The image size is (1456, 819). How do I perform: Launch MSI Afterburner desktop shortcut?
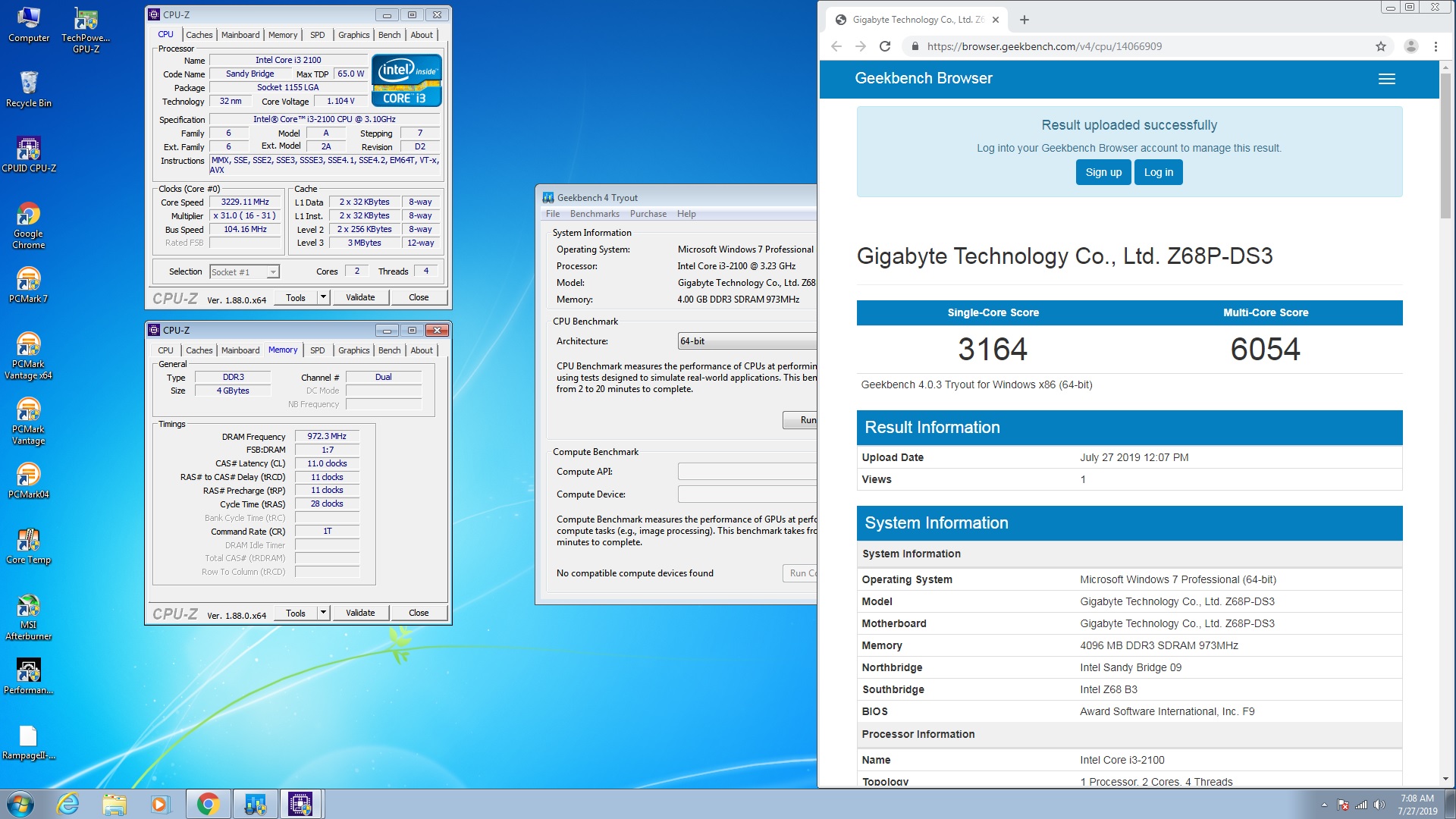29,617
